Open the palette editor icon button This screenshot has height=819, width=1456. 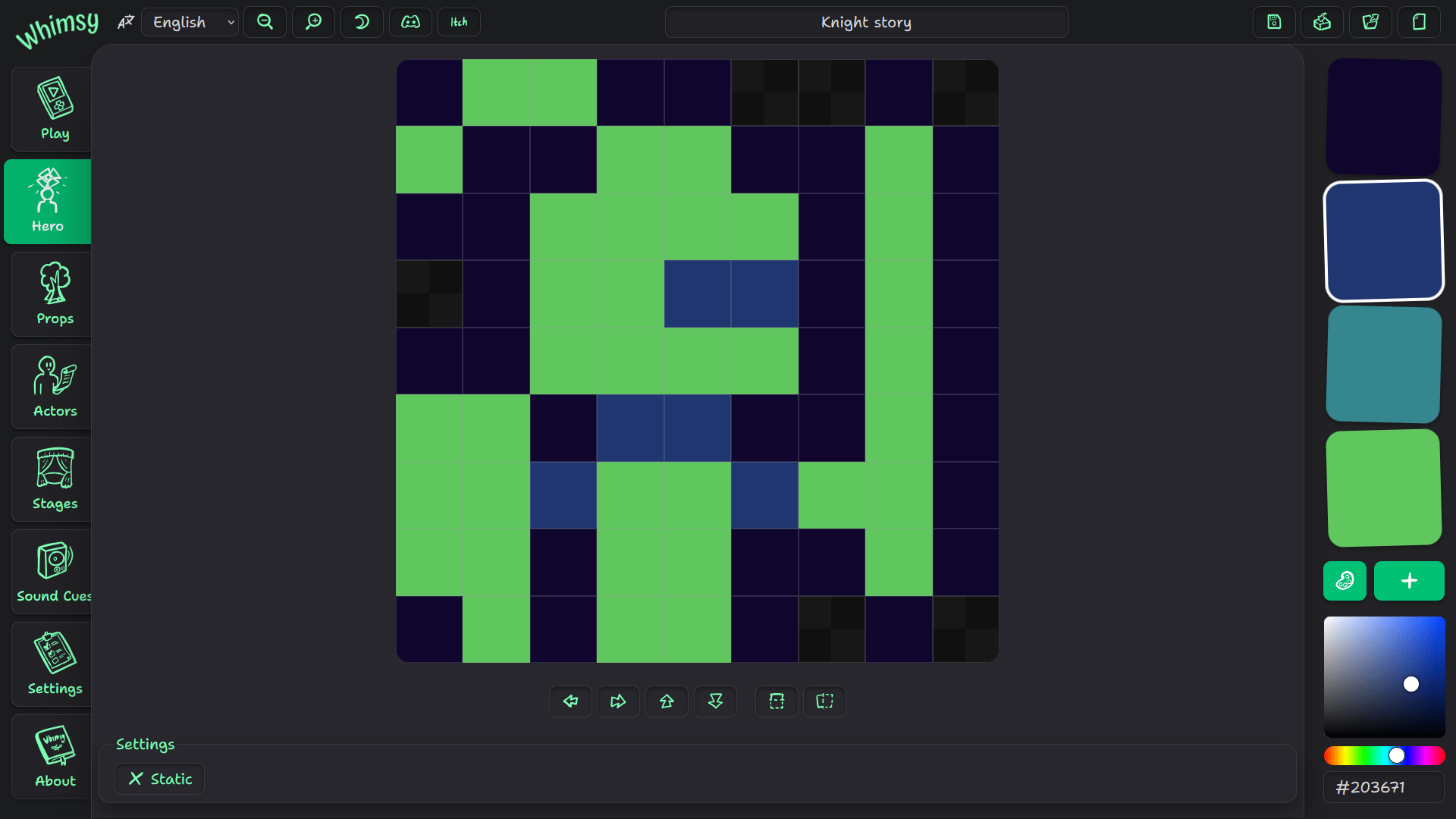(1345, 581)
